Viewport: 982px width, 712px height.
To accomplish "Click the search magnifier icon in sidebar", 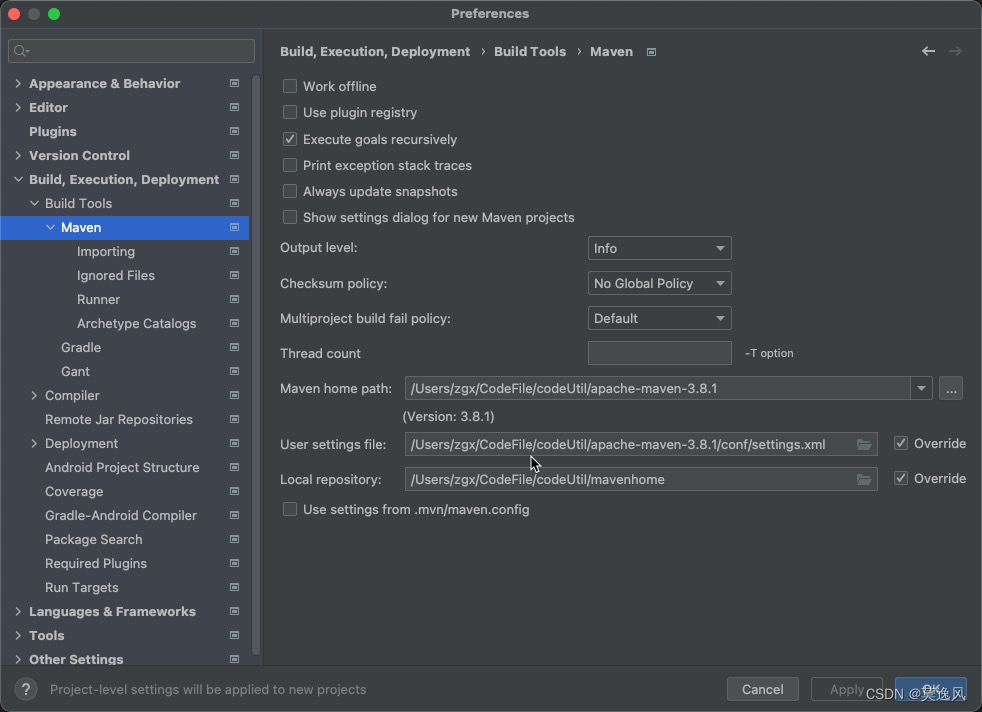I will pos(20,51).
